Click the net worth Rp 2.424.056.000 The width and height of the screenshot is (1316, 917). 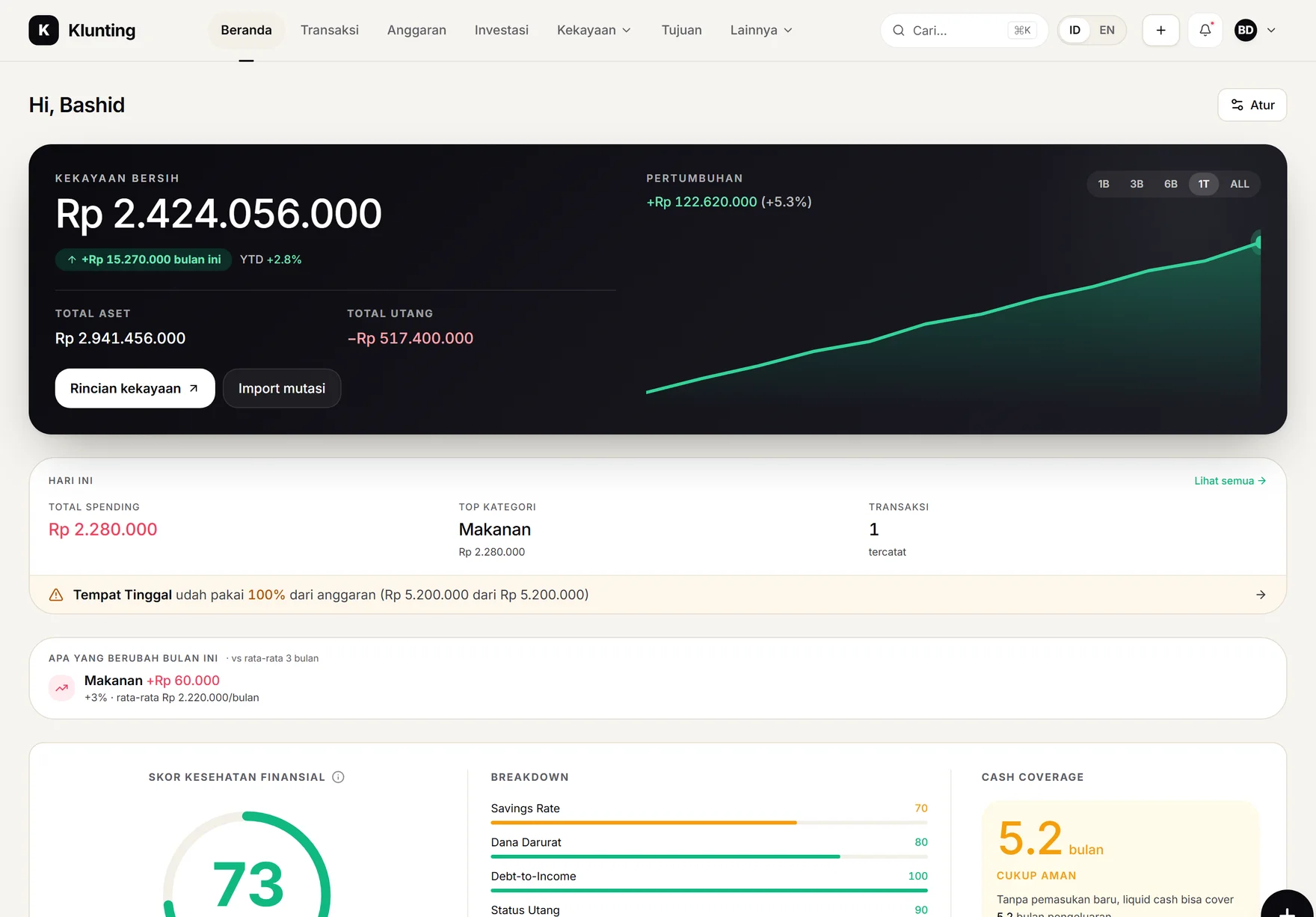pos(218,214)
